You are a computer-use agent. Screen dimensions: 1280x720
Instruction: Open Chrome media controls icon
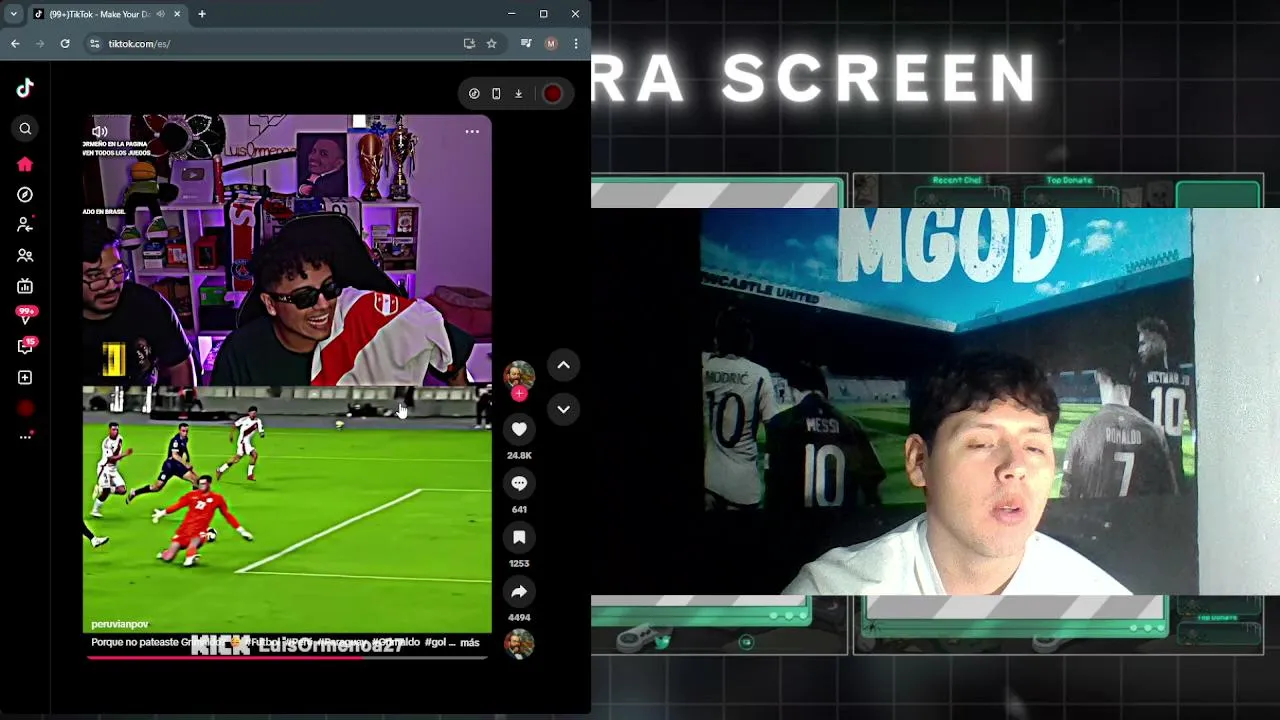click(x=526, y=44)
